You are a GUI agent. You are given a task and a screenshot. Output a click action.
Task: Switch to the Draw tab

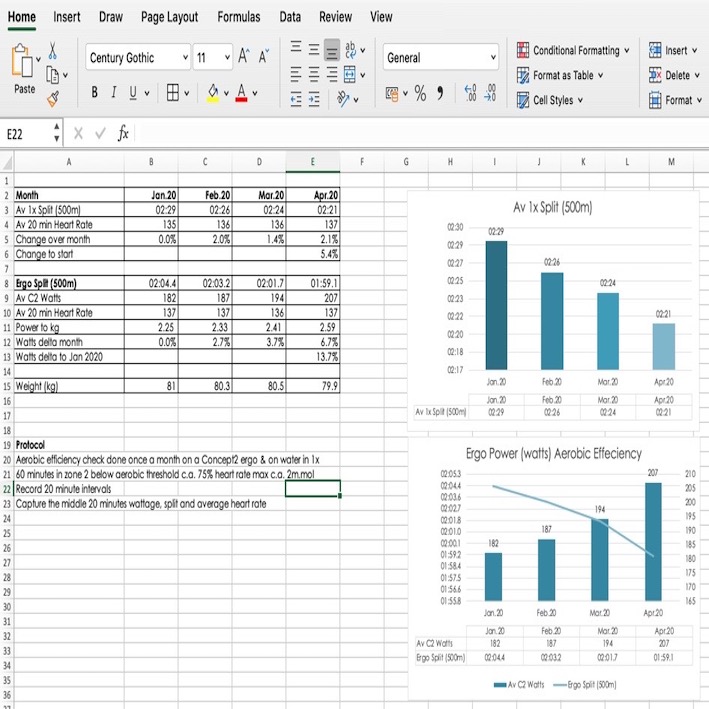111,17
